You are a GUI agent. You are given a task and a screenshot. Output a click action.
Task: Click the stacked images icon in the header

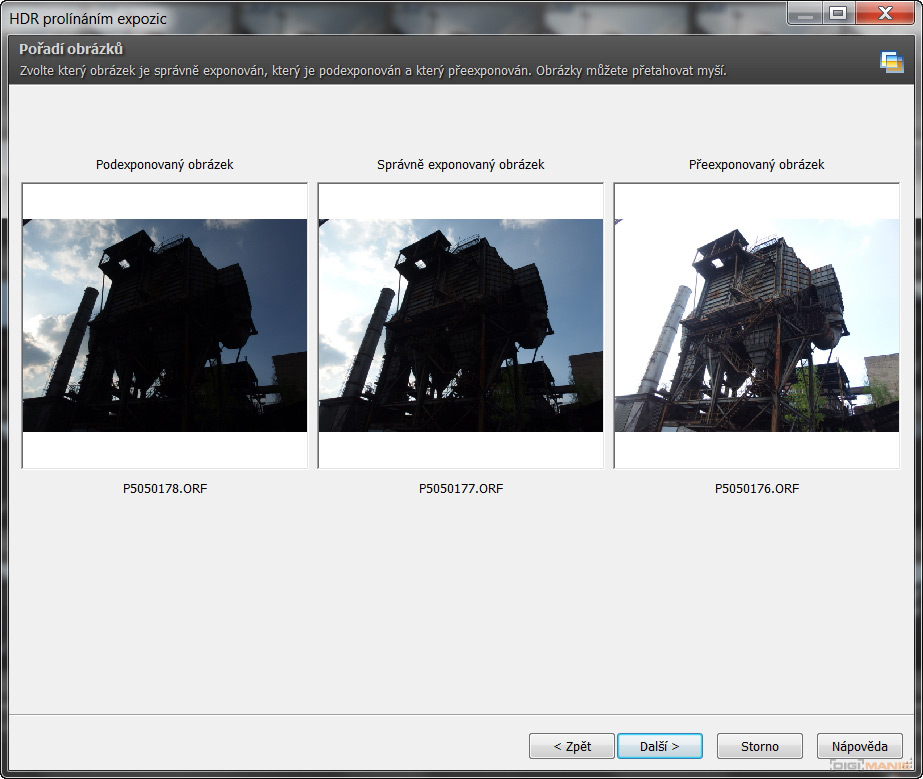pos(891,61)
